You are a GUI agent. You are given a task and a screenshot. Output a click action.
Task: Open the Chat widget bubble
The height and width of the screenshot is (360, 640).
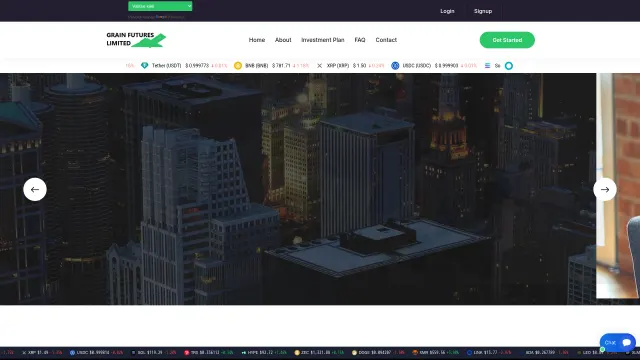[618, 343]
